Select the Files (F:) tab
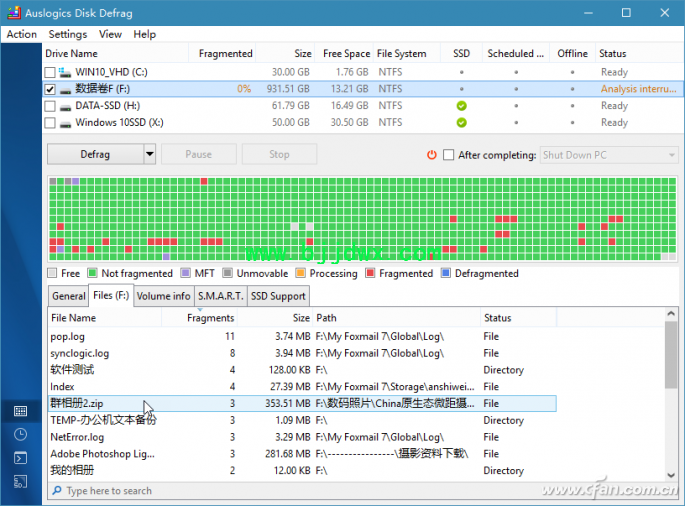Screen dimensions: 685x506 [111, 295]
